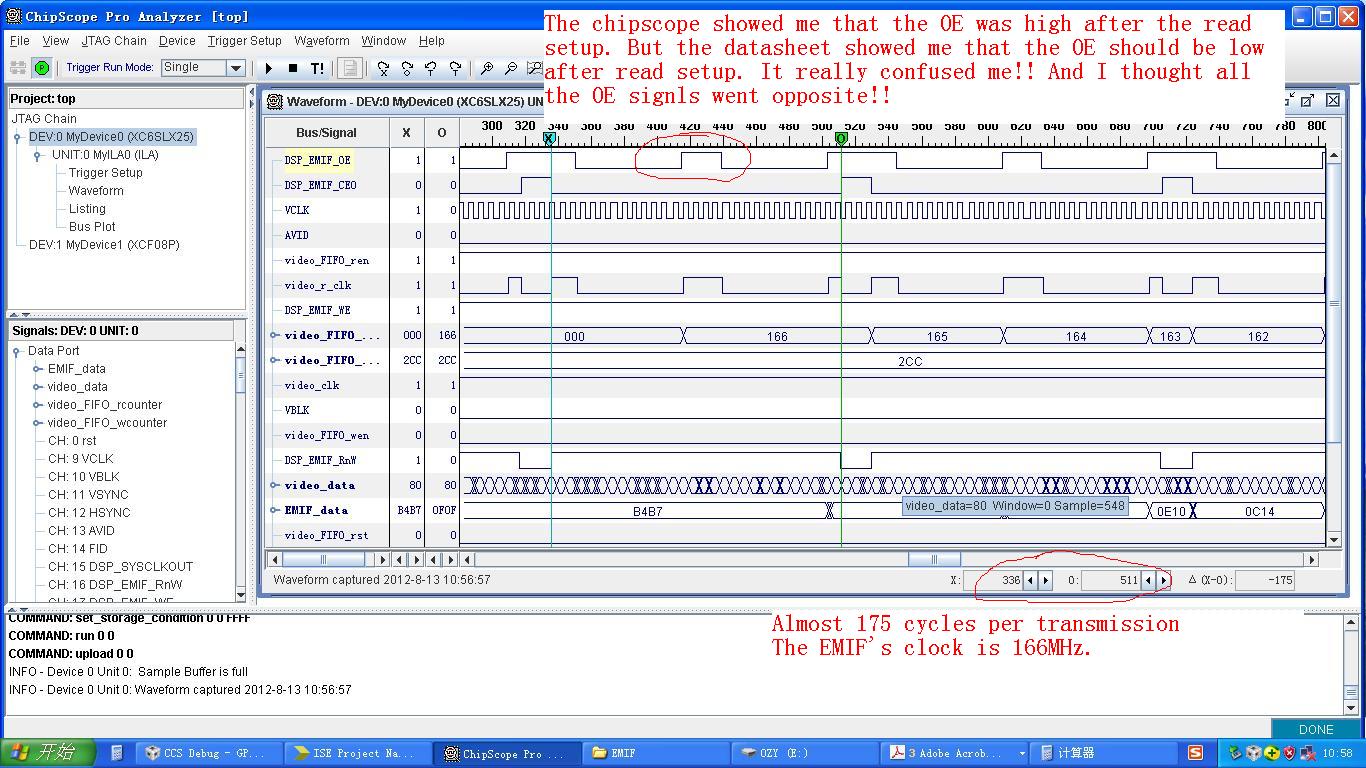
Task: Click the waveform vertical scrollbar down arrow
Action: pos(1333,540)
